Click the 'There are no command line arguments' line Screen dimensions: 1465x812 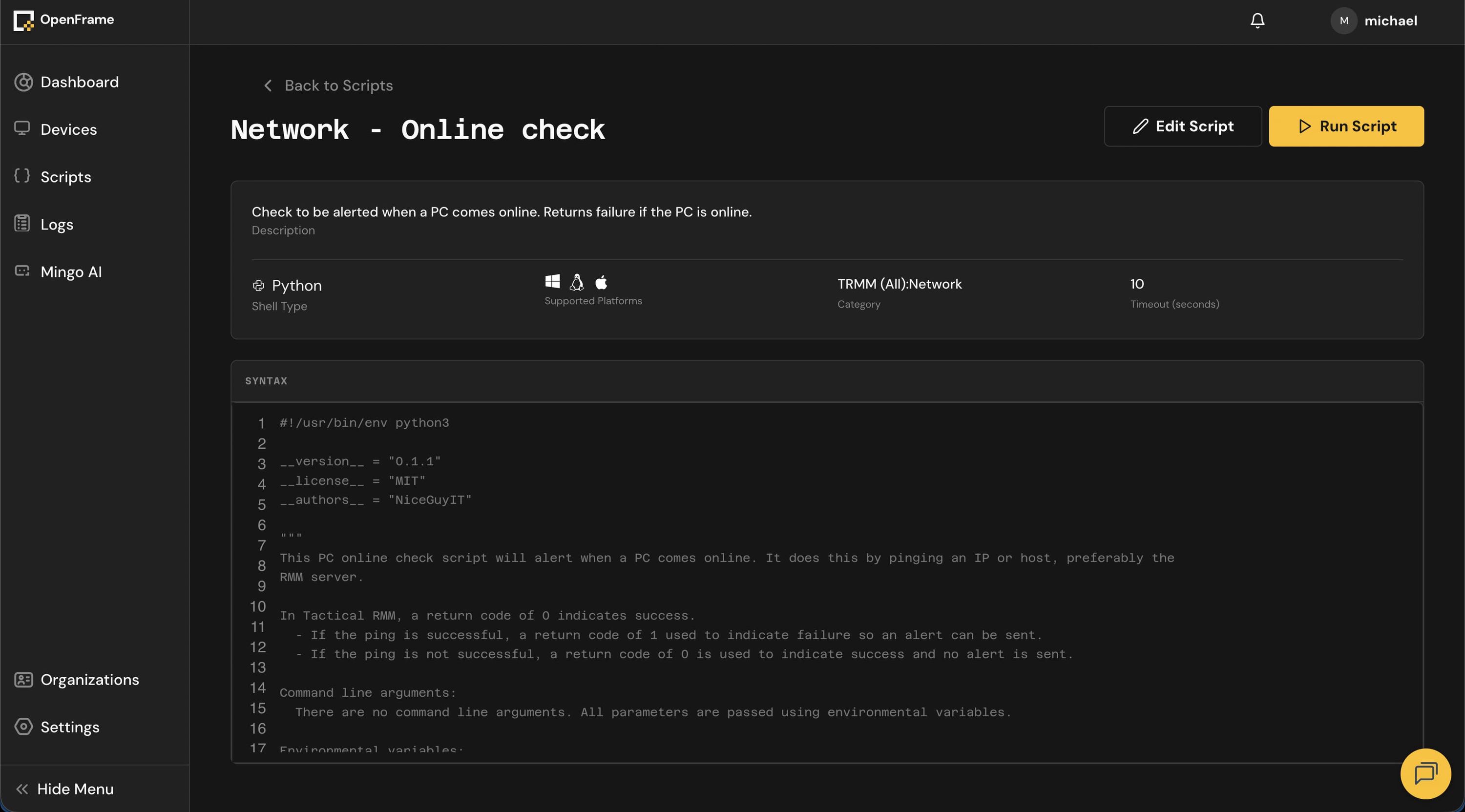653,712
